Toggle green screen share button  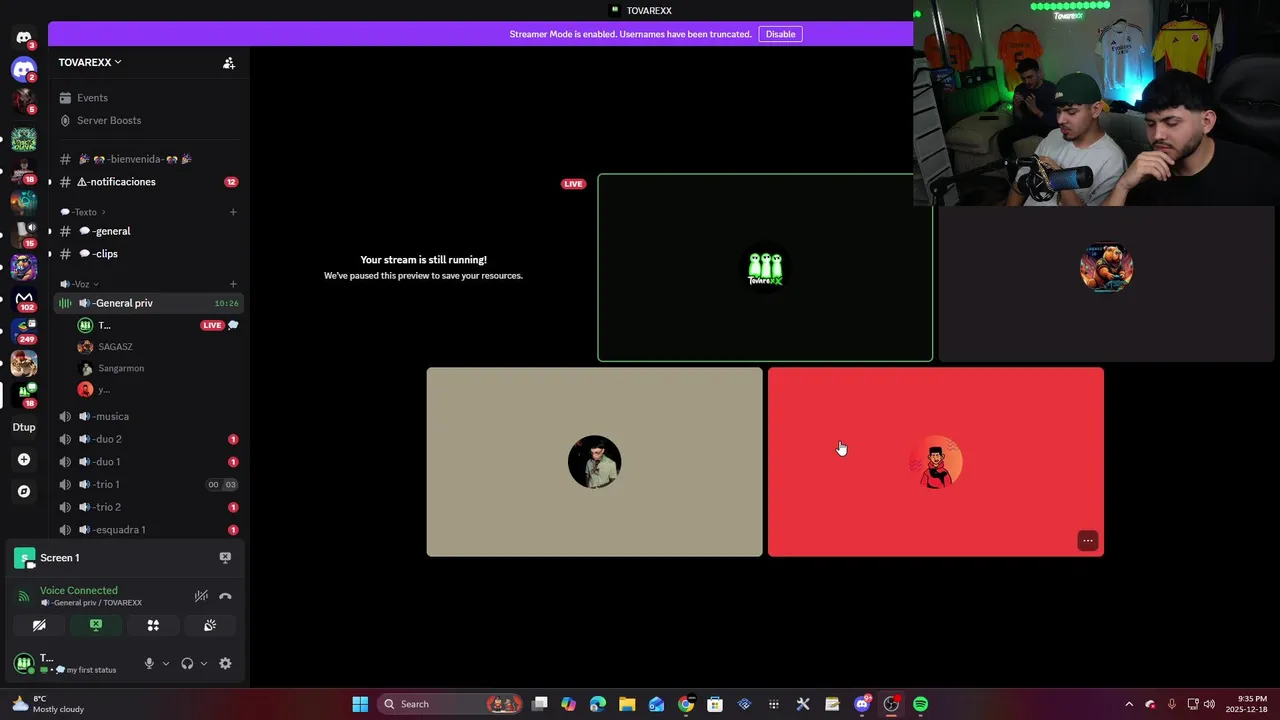[x=96, y=625]
